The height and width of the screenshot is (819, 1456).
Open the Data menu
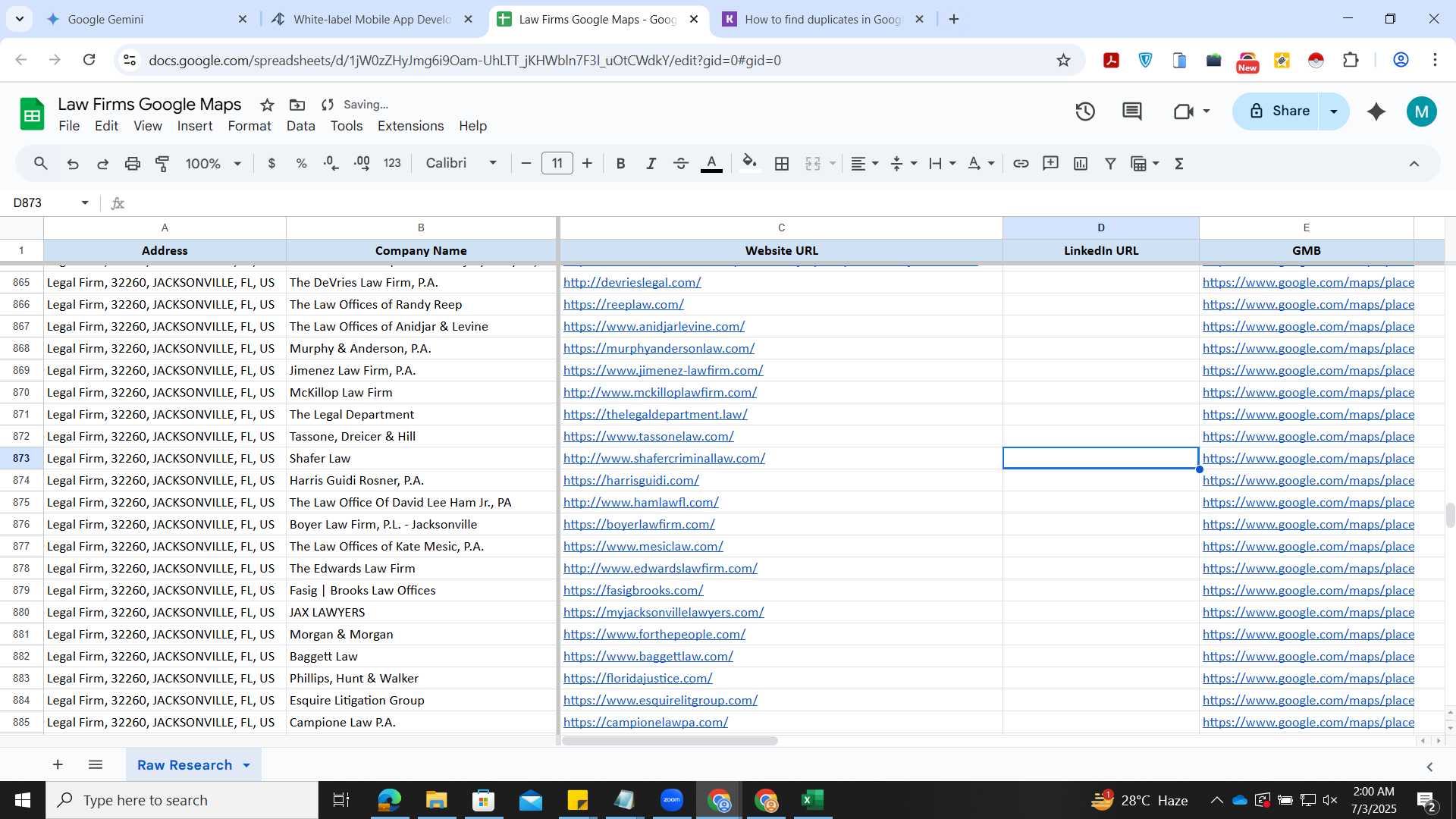click(x=300, y=126)
